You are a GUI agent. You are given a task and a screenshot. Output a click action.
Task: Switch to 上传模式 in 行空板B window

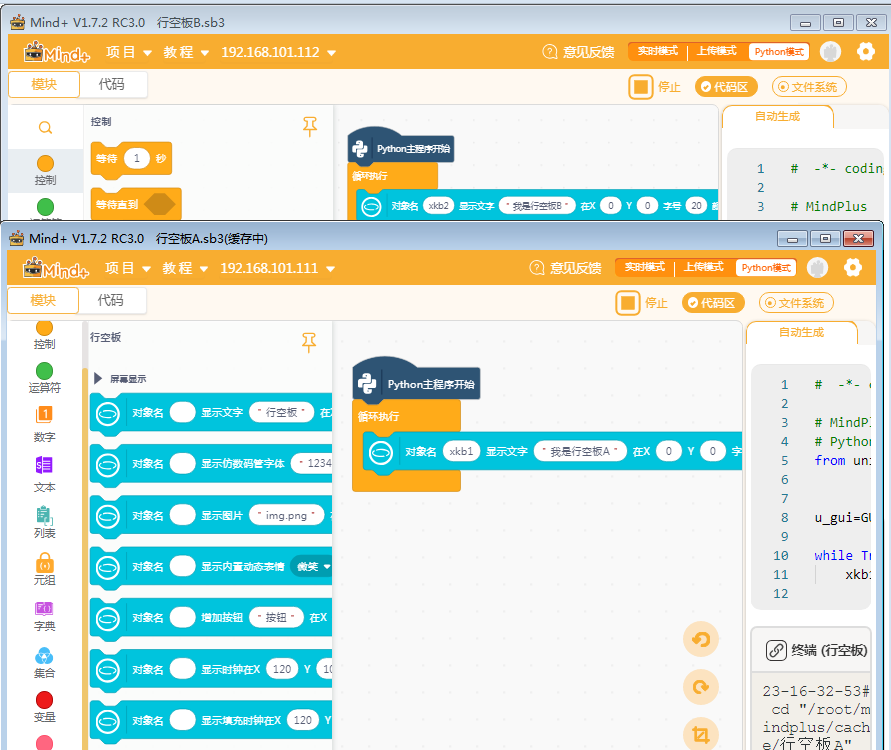(717, 51)
